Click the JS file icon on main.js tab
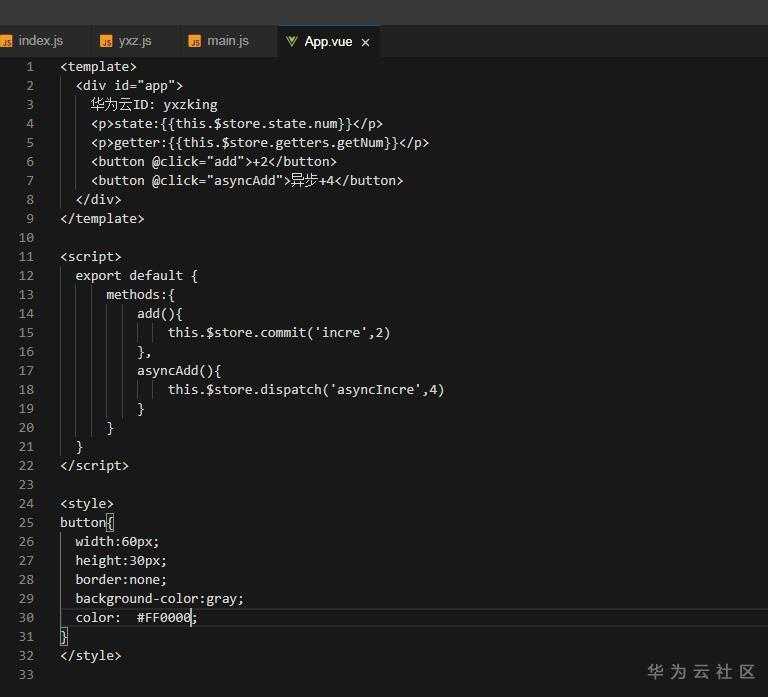The width and height of the screenshot is (768, 697). [x=195, y=41]
